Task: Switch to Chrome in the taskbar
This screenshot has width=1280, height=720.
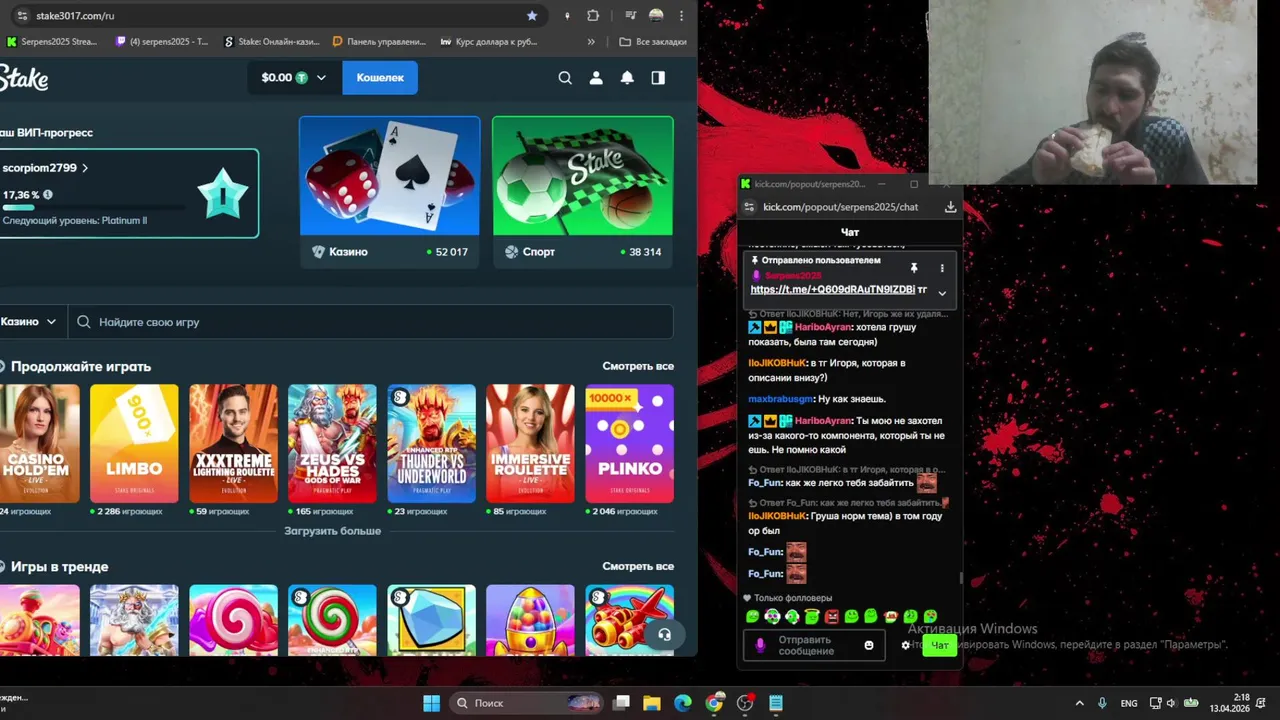Action: [714, 703]
